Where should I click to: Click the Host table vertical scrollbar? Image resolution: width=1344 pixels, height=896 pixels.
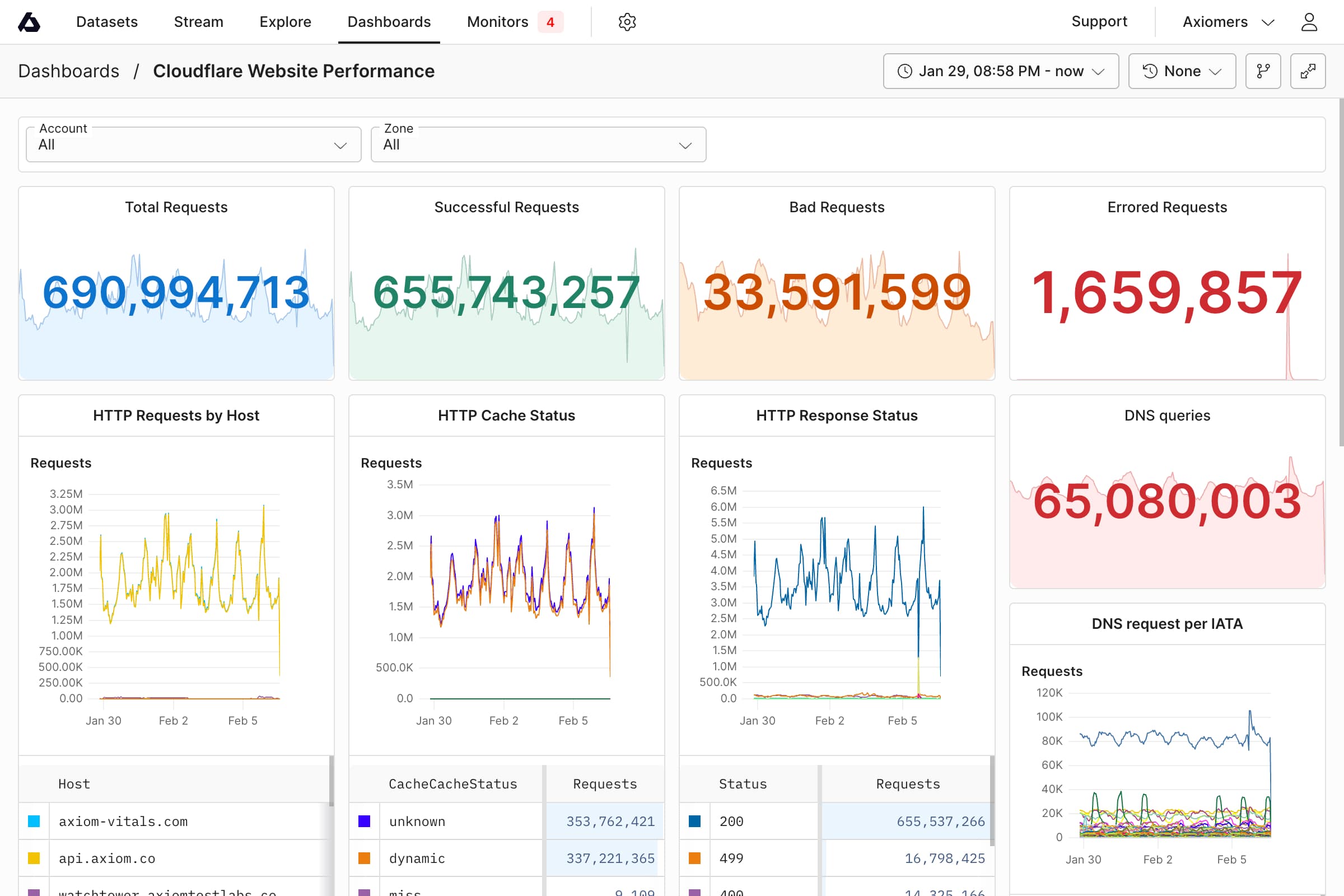click(x=332, y=781)
